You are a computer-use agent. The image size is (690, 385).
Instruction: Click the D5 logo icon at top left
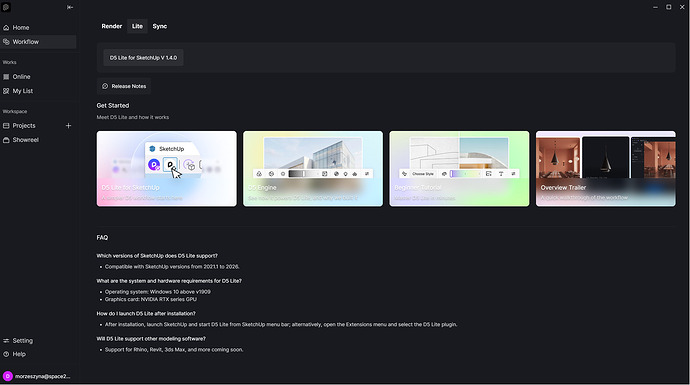[6, 7]
